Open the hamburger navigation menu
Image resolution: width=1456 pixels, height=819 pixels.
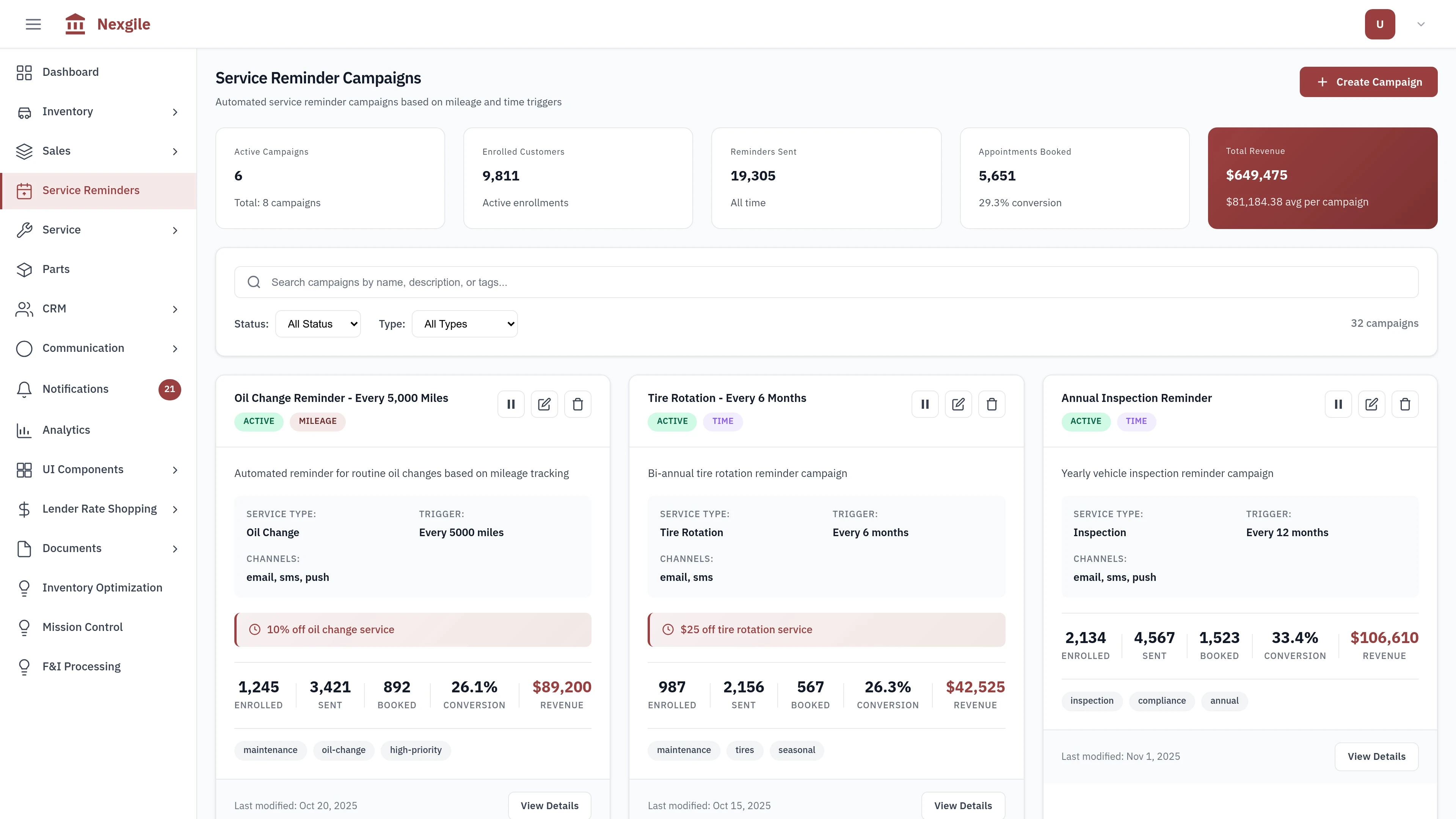33,24
